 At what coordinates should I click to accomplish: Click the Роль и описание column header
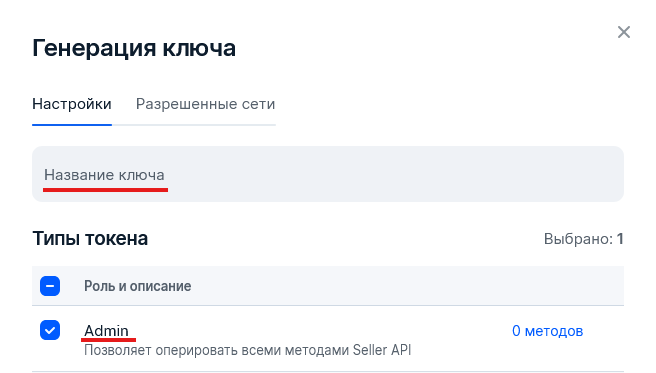138,286
